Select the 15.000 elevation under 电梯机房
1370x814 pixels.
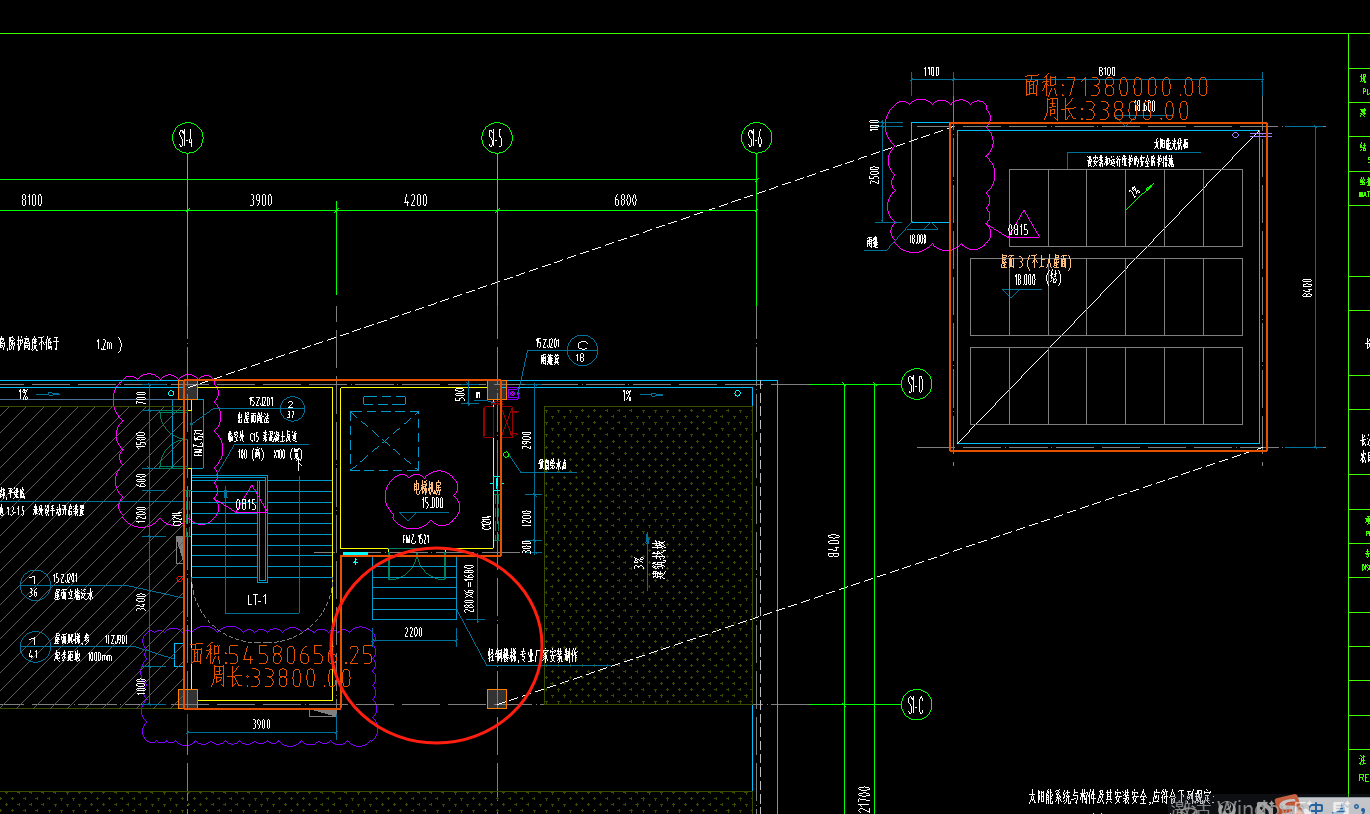432,503
